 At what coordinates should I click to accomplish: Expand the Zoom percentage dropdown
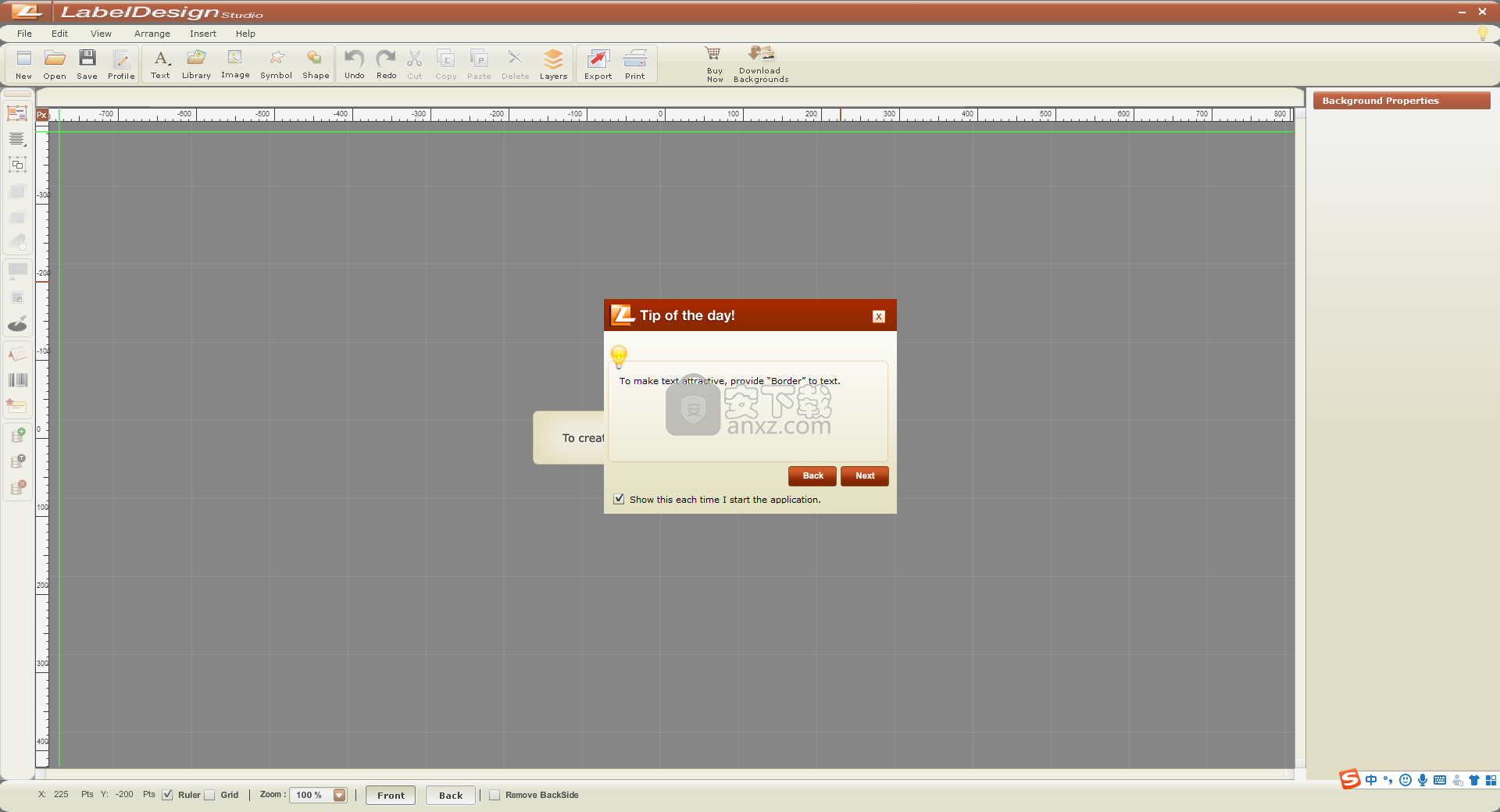tap(340, 795)
